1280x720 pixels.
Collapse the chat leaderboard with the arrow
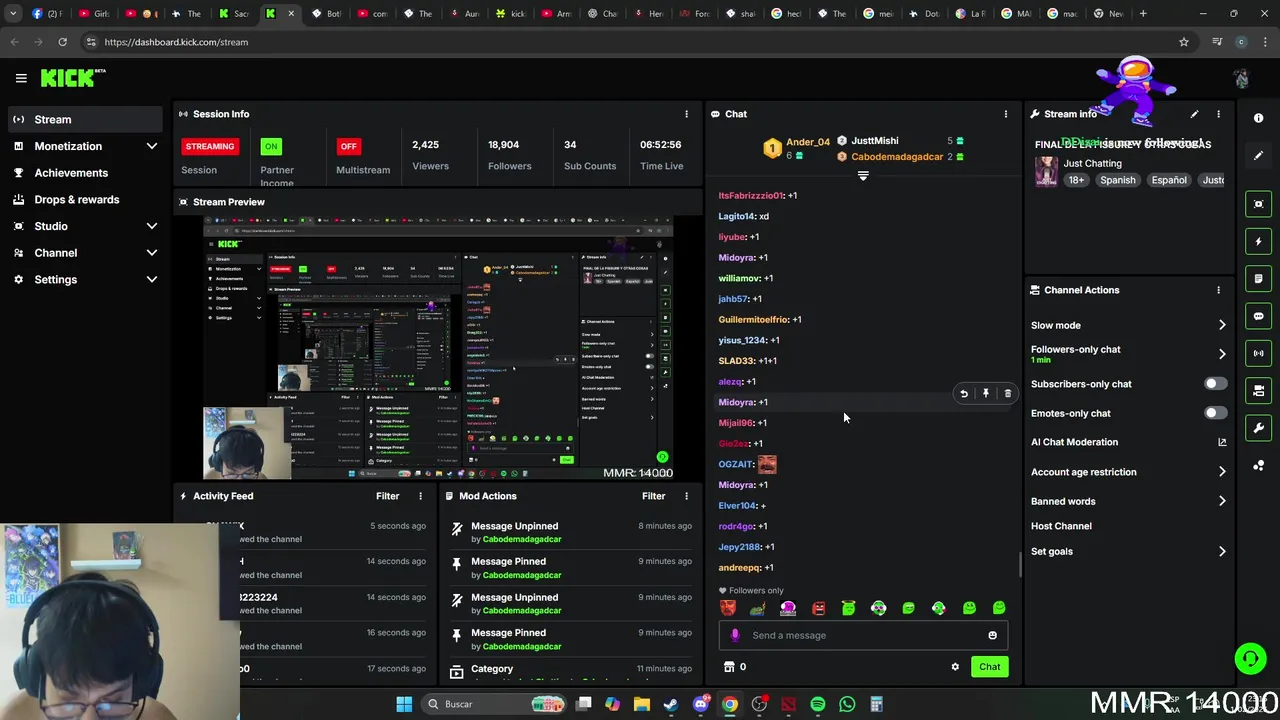[863, 176]
